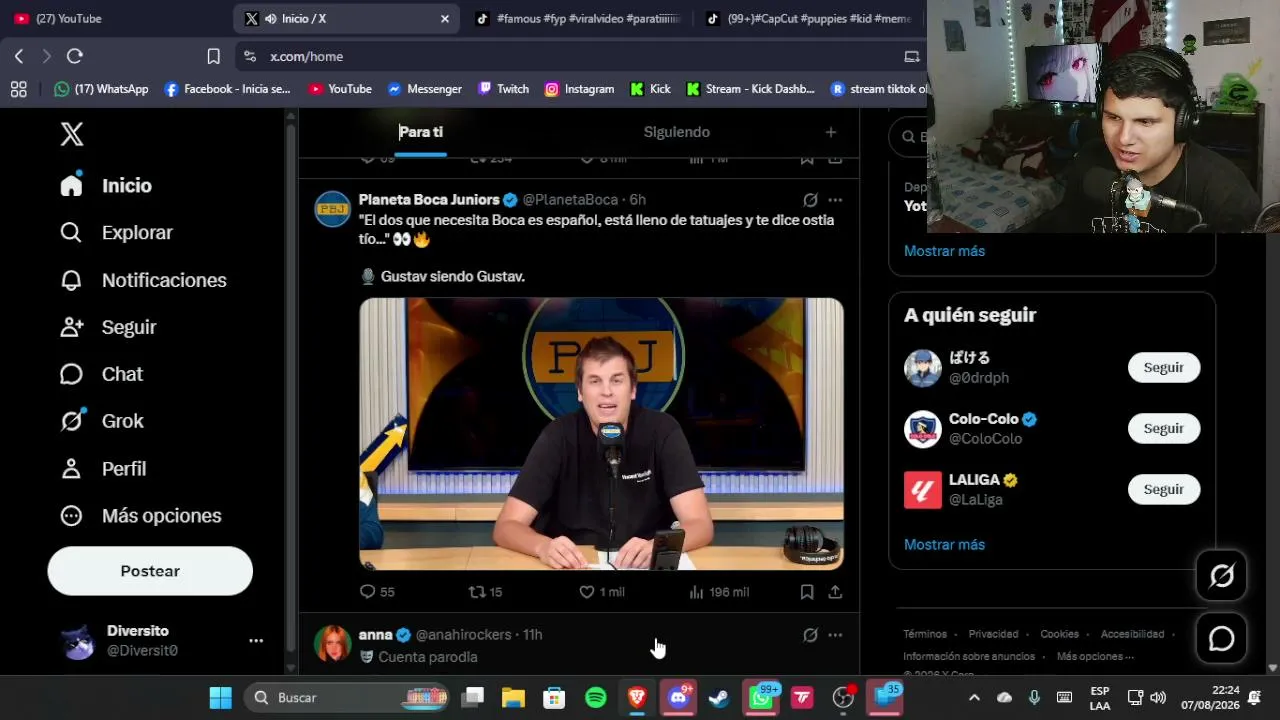The width and height of the screenshot is (1280, 720).
Task: Open the Messenger bookmark
Action: [x=424, y=89]
